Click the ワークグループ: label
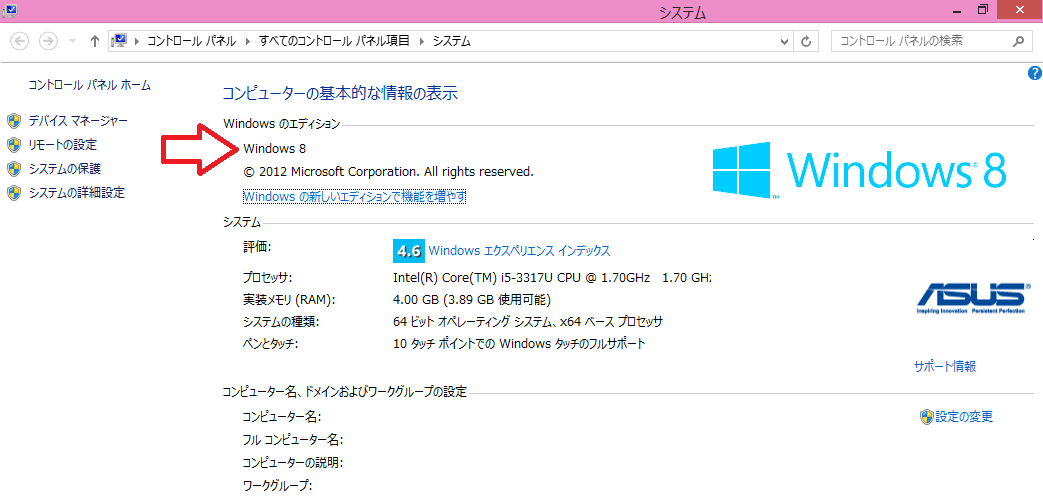 pyautogui.click(x=277, y=485)
